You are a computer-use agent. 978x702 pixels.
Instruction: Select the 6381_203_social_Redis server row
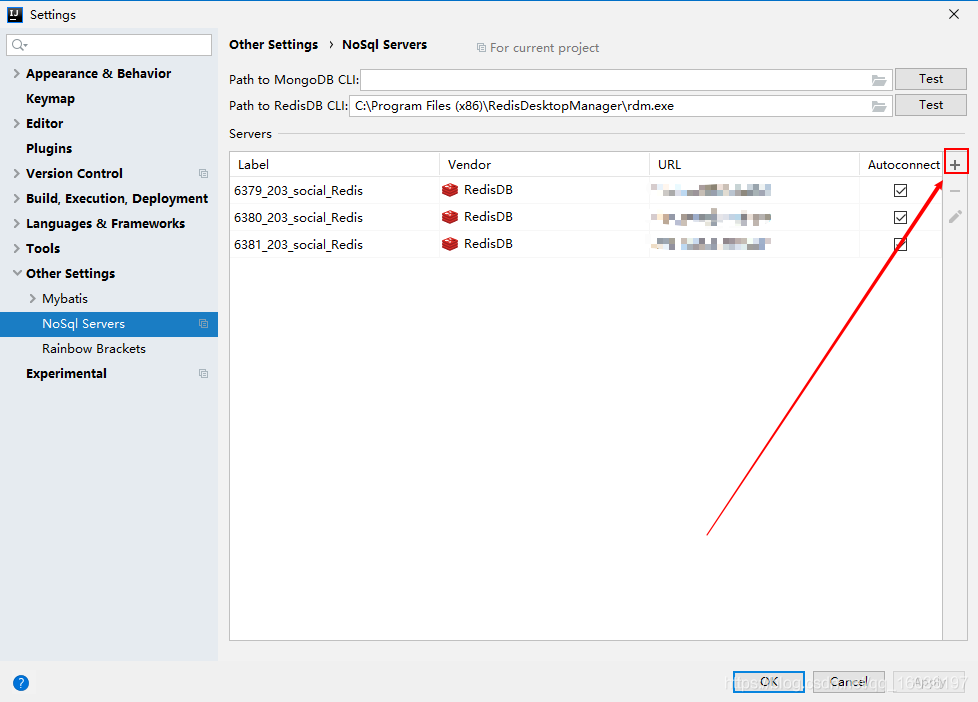coord(586,244)
